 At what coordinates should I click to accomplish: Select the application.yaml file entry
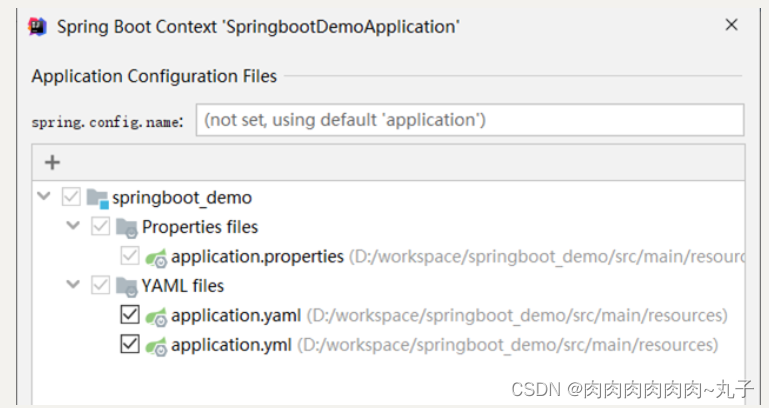pos(236,316)
